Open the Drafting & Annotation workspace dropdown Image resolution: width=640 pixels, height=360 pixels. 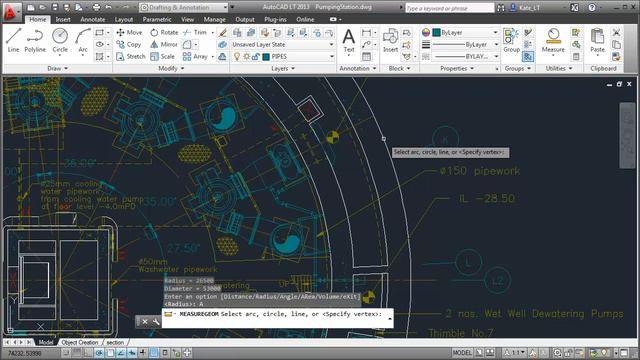(x=184, y=7)
